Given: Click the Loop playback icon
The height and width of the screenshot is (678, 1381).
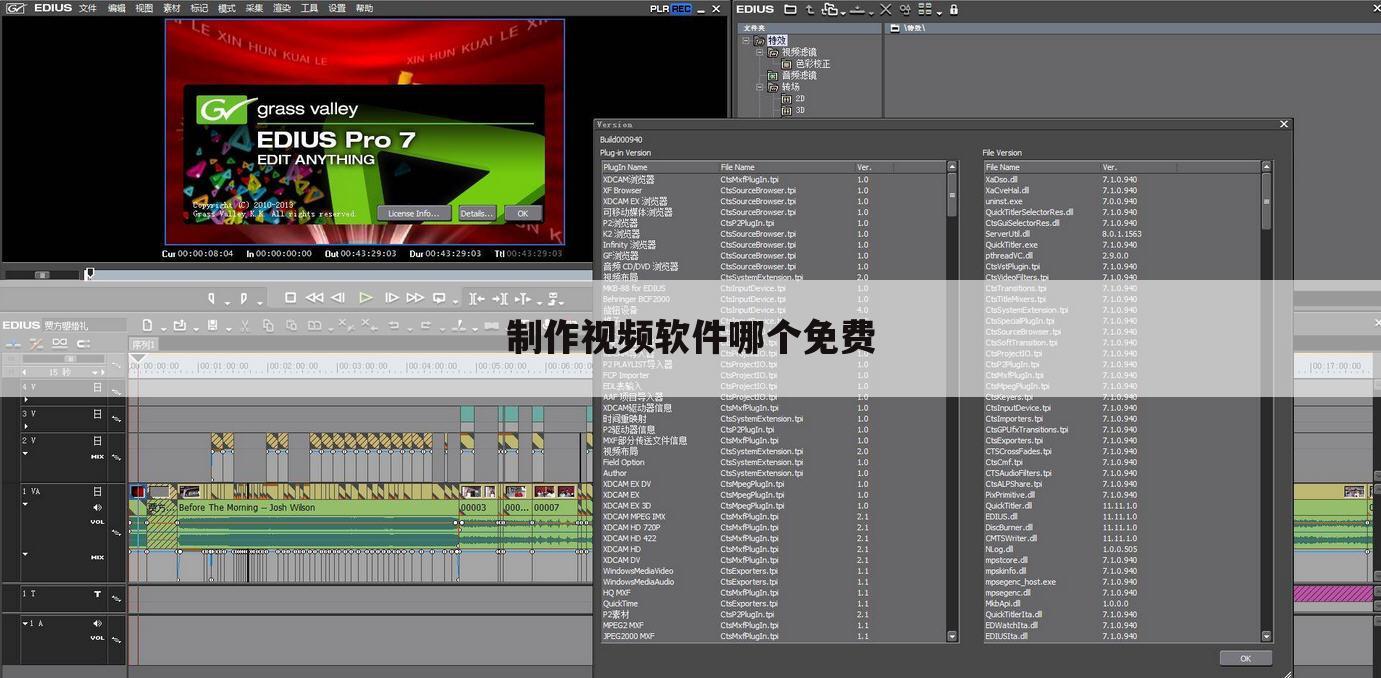Looking at the screenshot, I should [439, 298].
